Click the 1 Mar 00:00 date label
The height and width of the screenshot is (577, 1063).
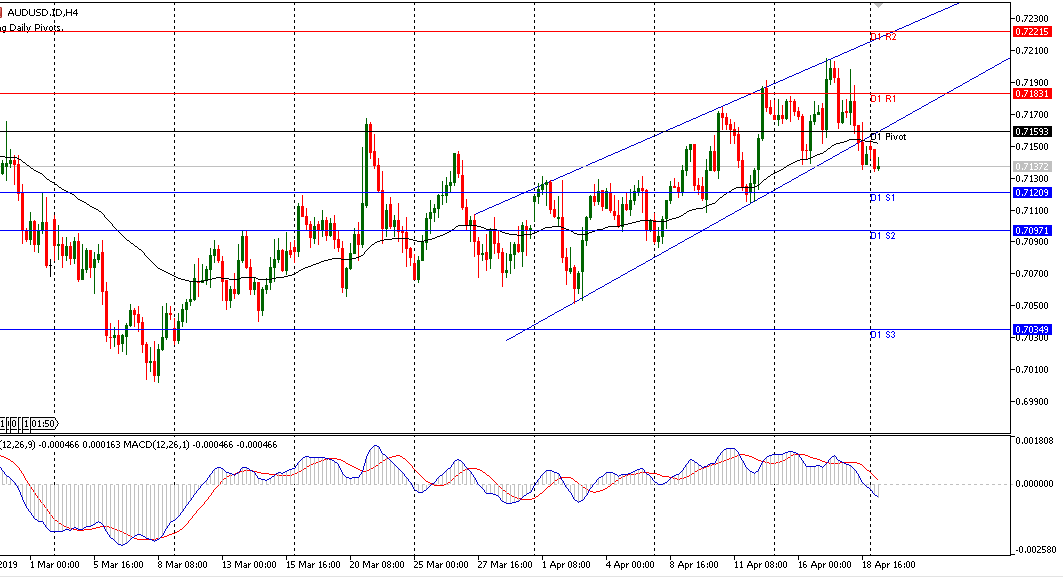(x=55, y=564)
